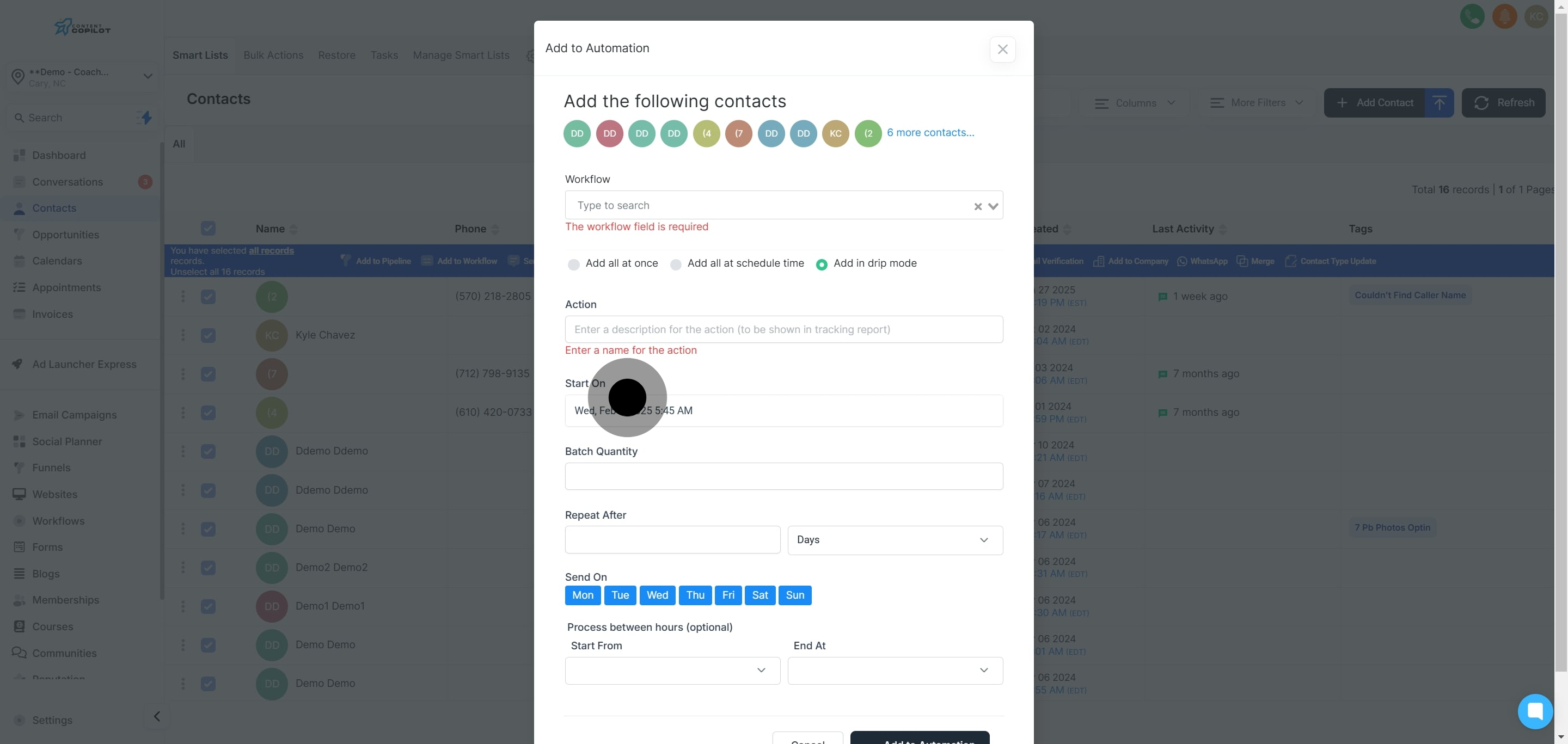Expand the Start From hours dropdown

coord(672,671)
